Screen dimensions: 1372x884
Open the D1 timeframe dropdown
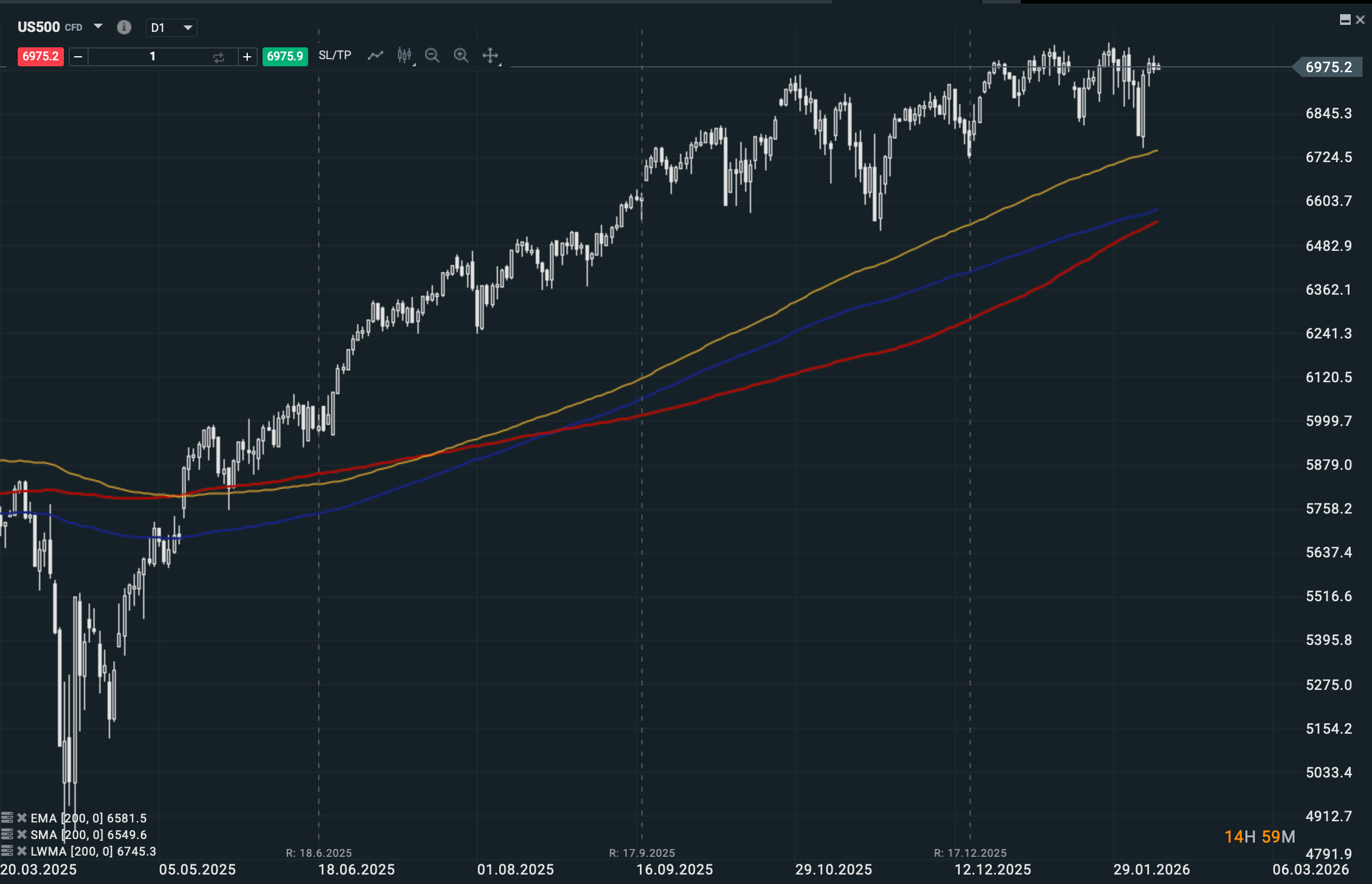171,27
